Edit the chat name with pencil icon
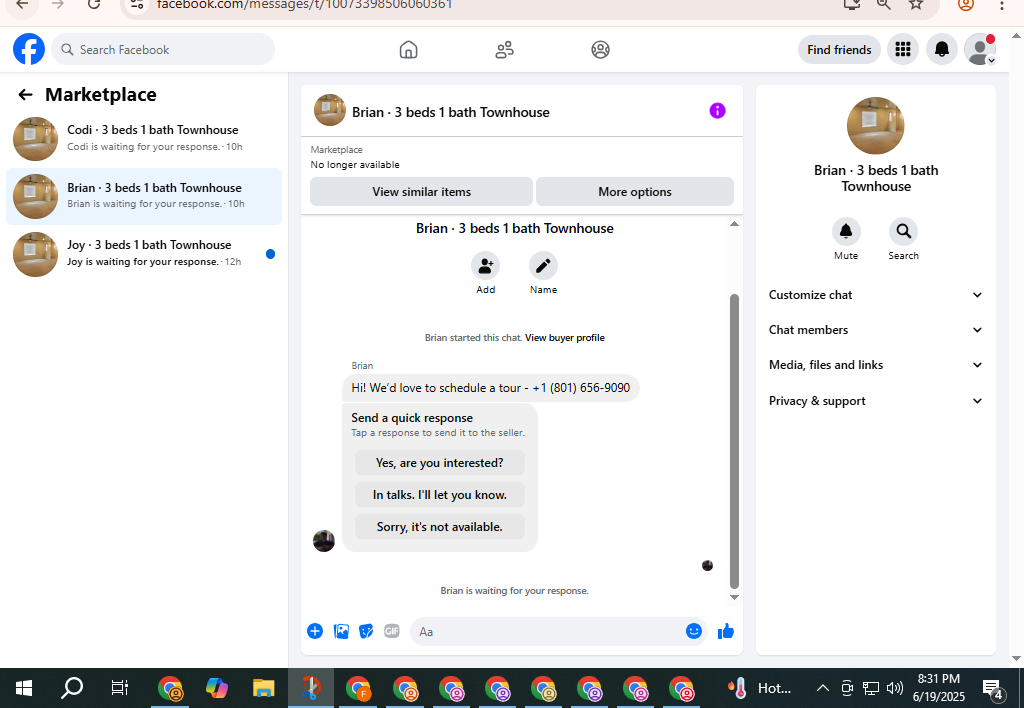 543,266
